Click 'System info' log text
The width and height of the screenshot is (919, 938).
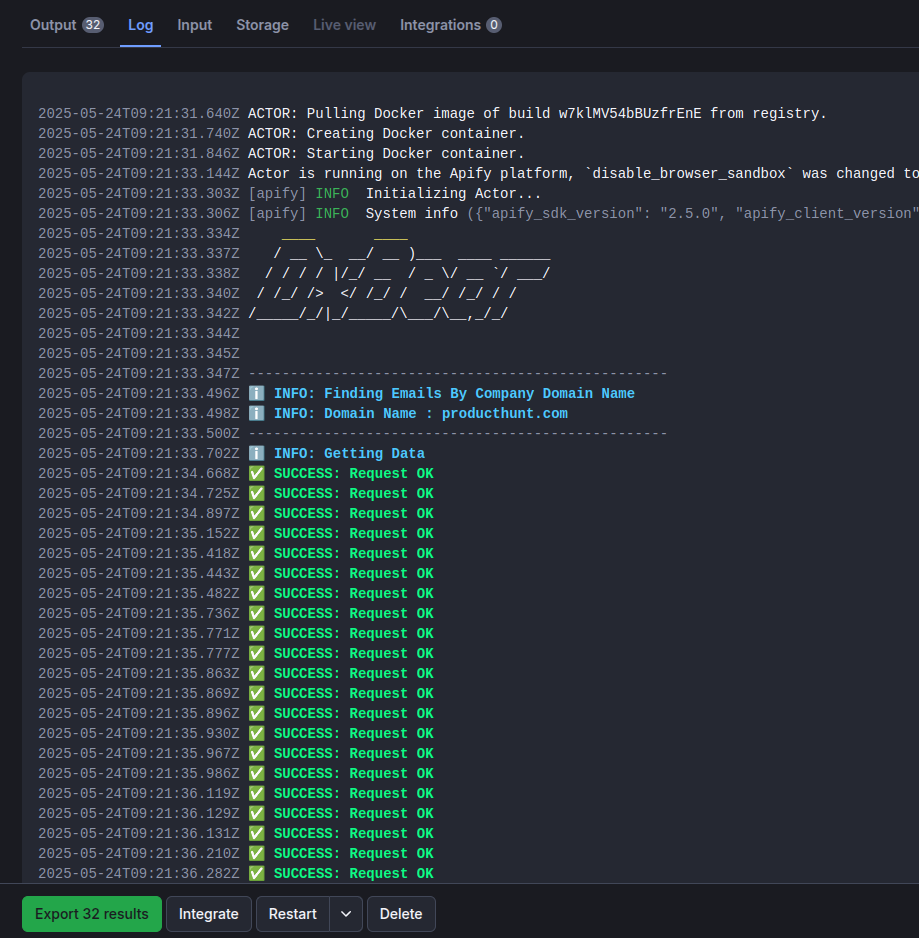click(412, 214)
